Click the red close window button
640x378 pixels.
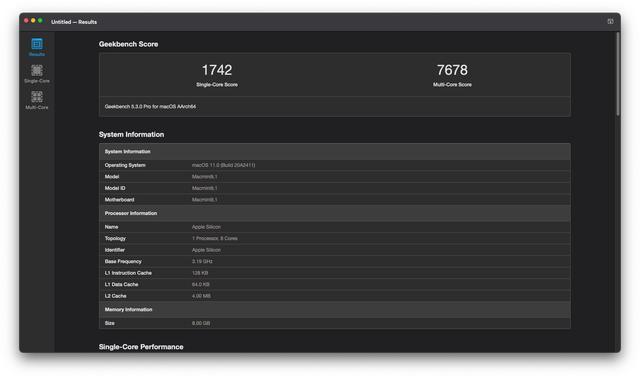click(x=26, y=20)
